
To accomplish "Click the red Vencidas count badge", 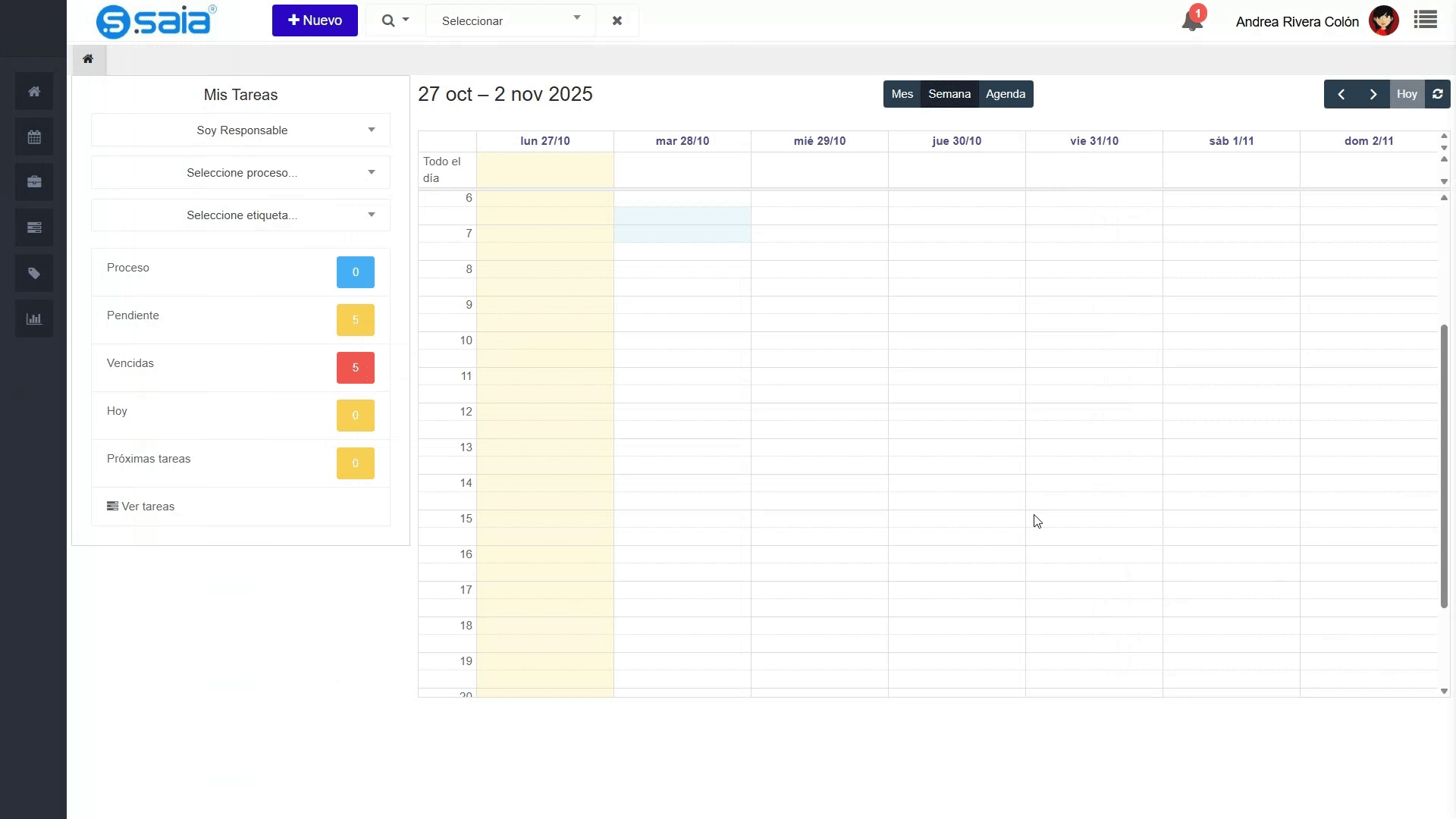I will pyautogui.click(x=355, y=368).
